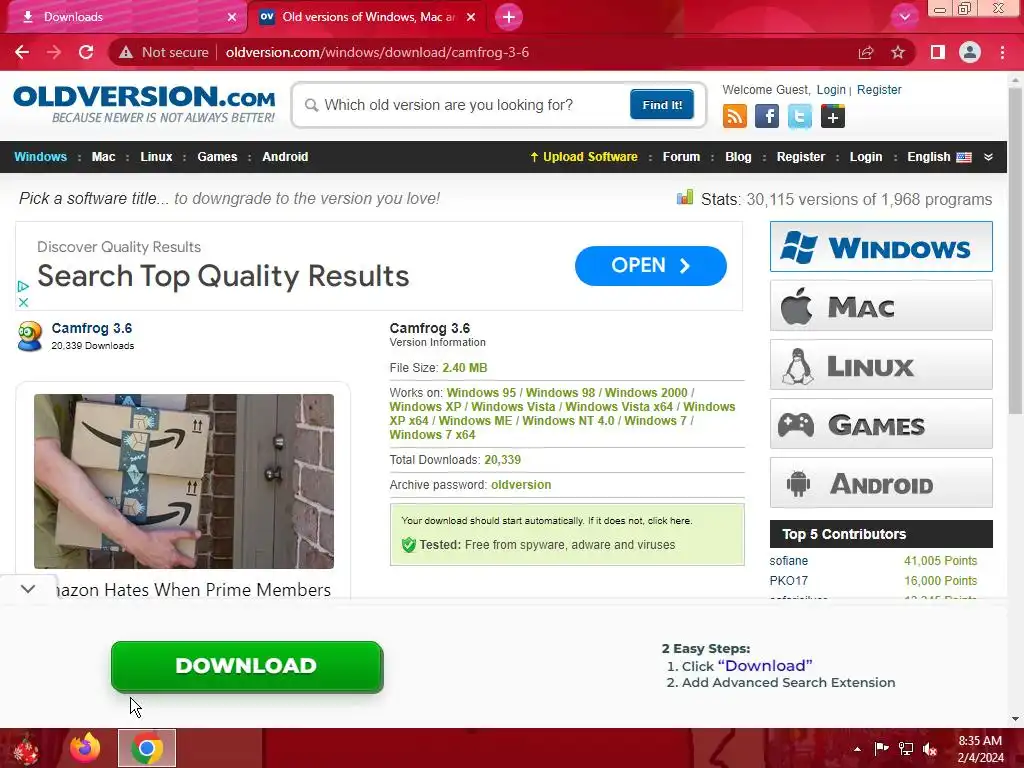Click the green tested shield icon
The image size is (1024, 768).
pyautogui.click(x=409, y=545)
